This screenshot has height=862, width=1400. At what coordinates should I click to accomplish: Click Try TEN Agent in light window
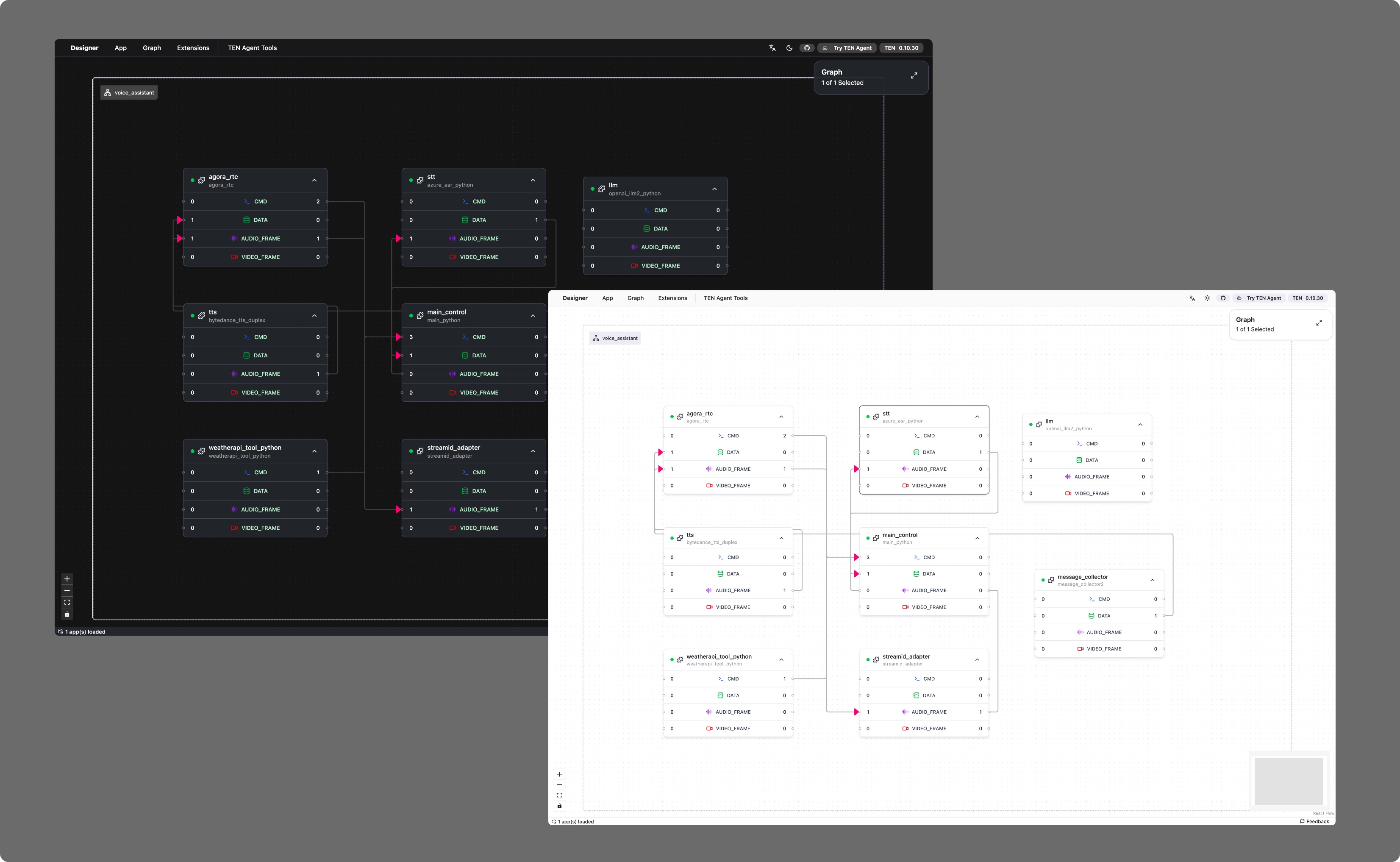pos(1259,298)
